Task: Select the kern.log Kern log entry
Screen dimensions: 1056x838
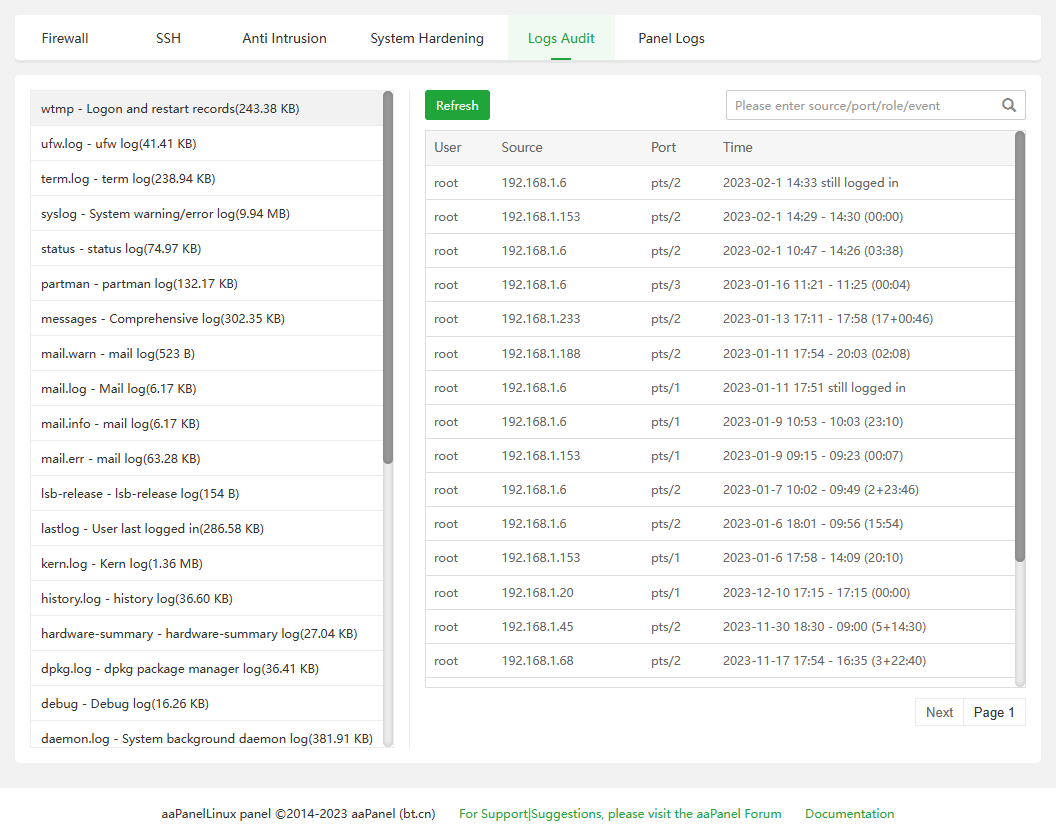Action: tap(121, 563)
